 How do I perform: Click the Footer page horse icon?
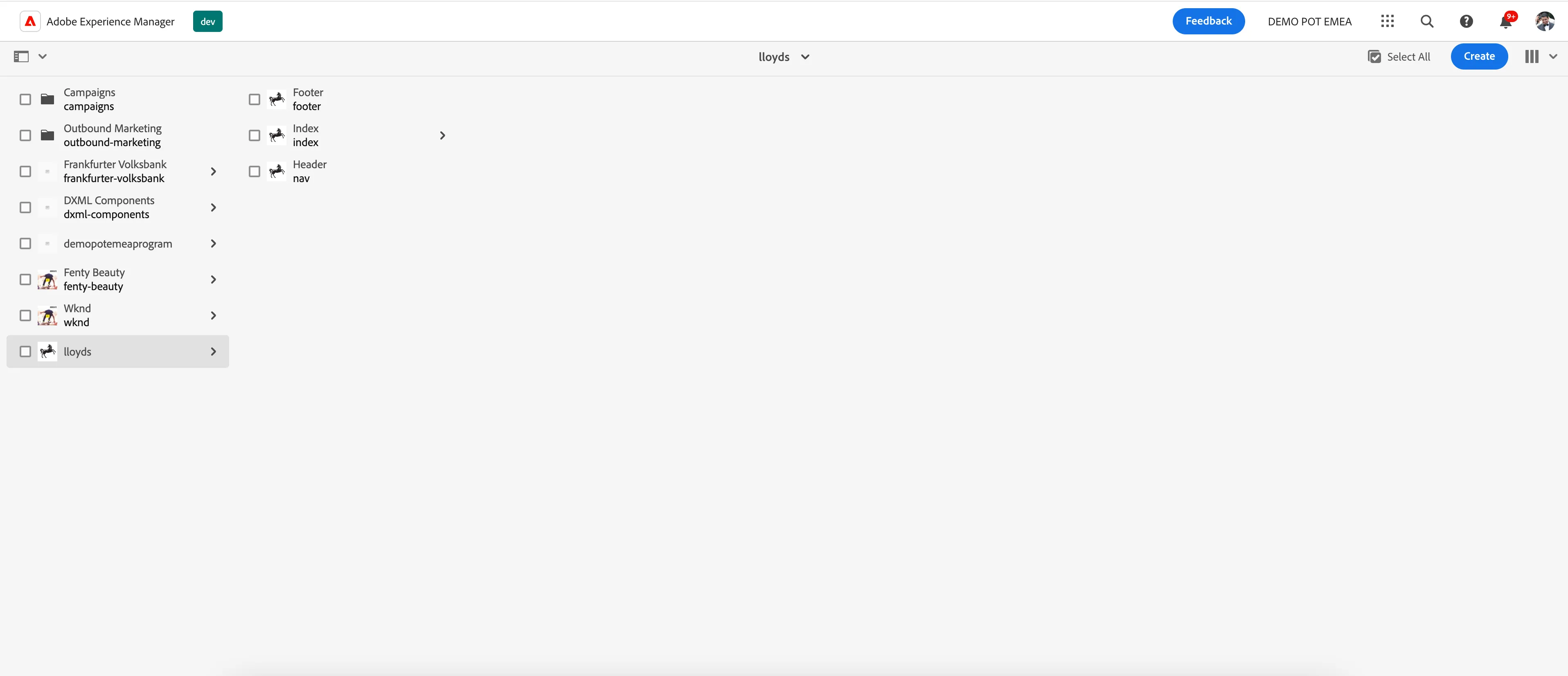[x=277, y=99]
